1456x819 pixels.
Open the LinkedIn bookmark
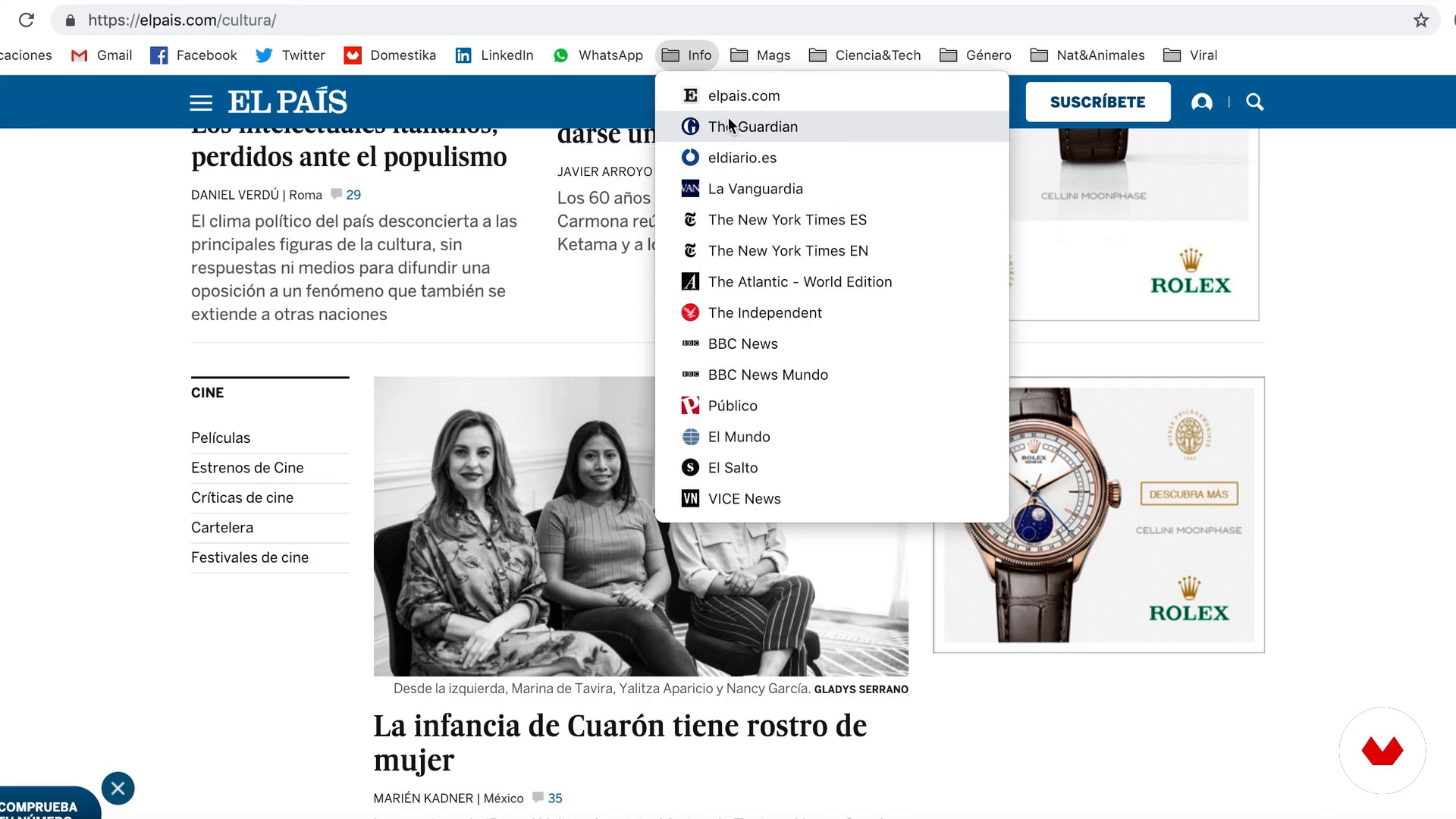[x=494, y=55]
